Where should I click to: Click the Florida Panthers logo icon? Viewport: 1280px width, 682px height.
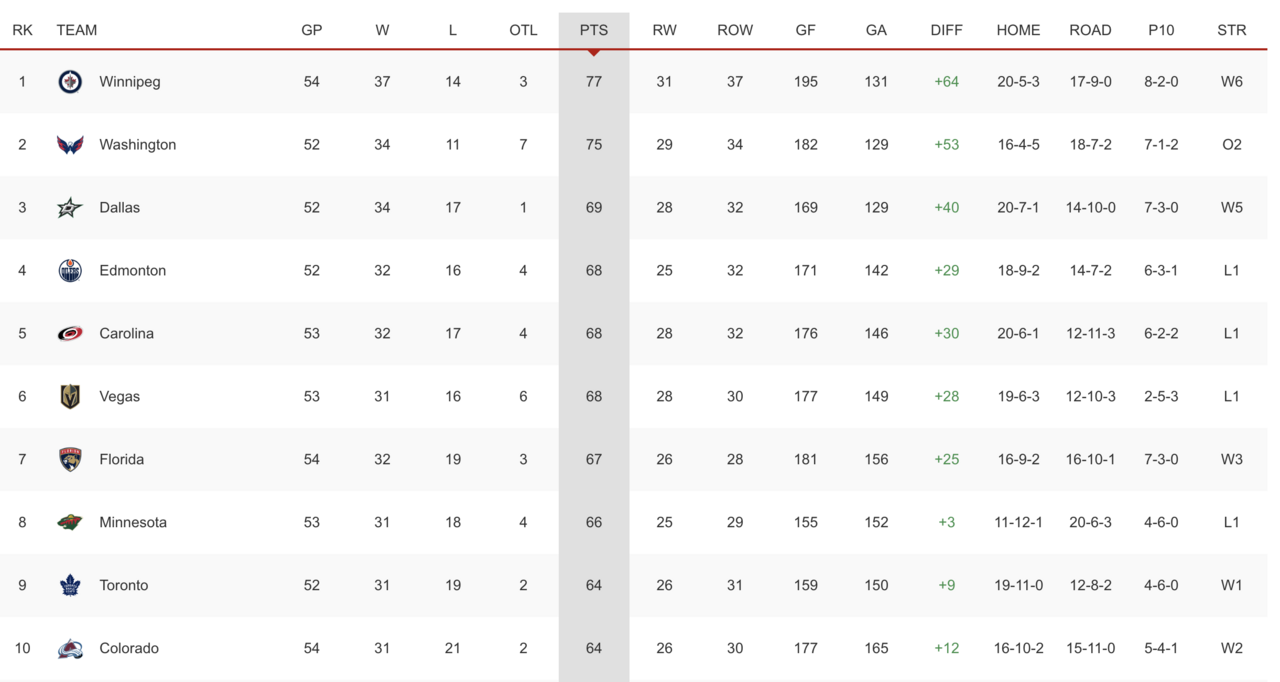pyautogui.click(x=70, y=460)
